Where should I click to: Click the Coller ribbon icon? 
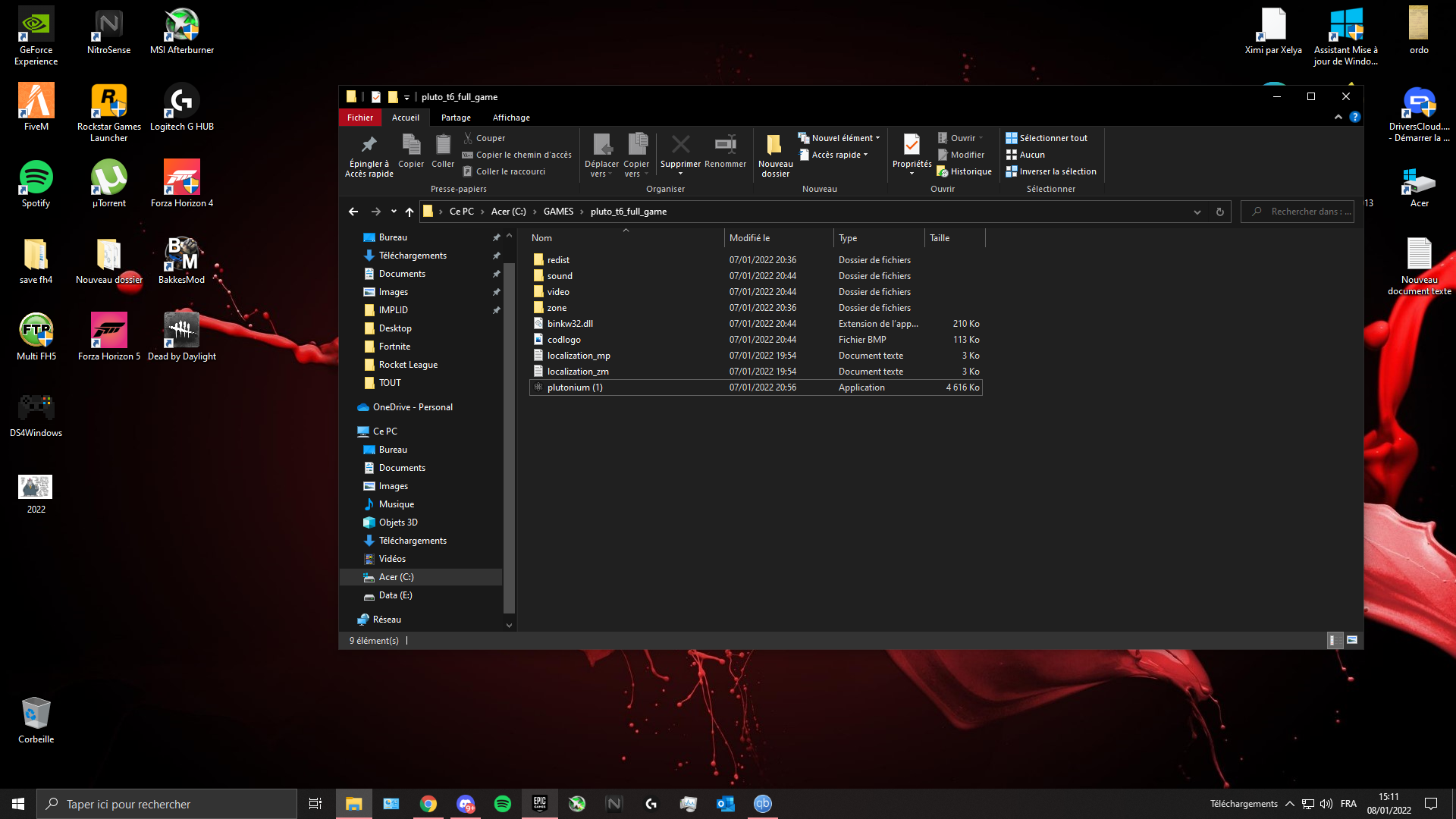pyautogui.click(x=443, y=144)
